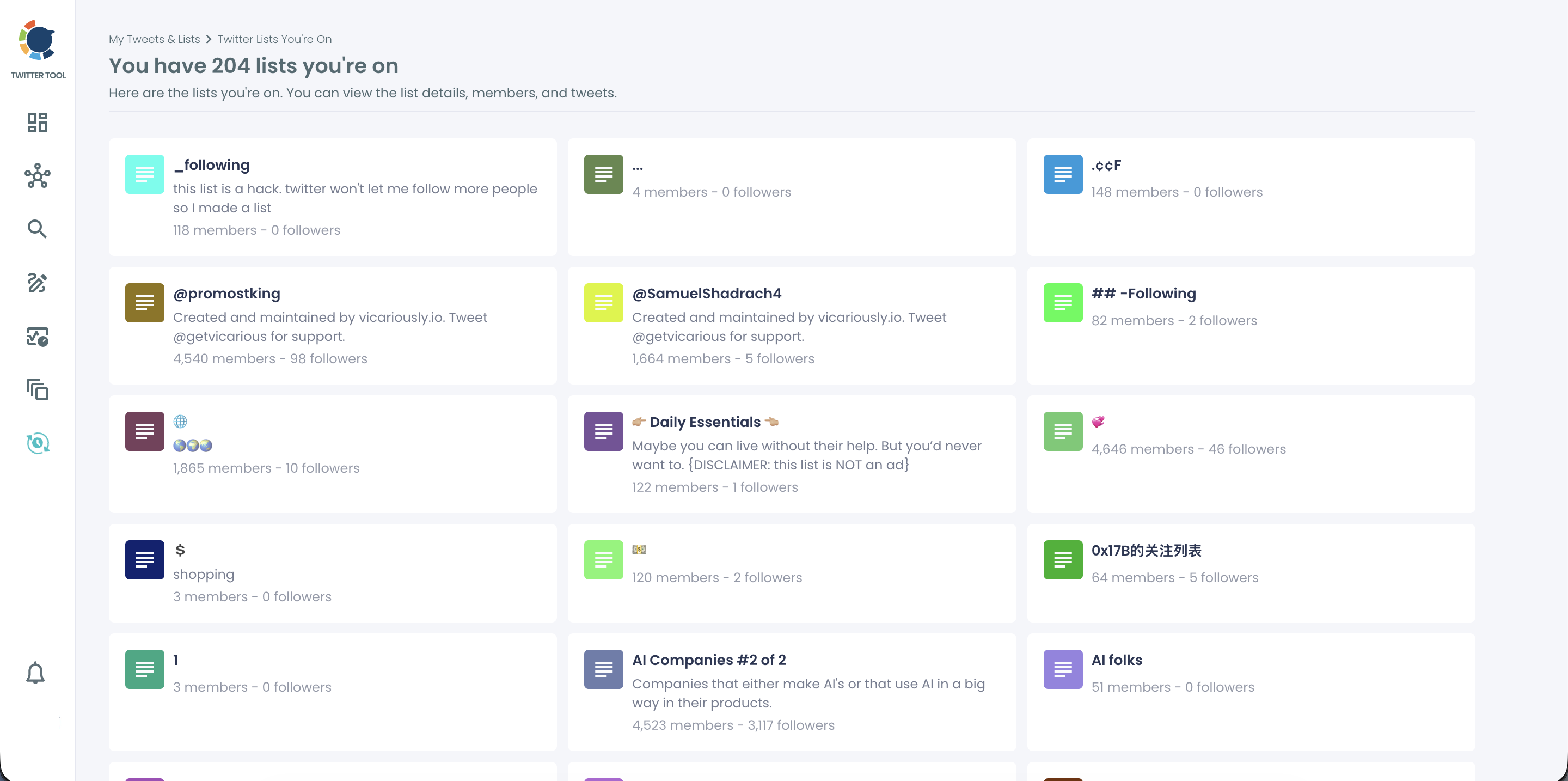Viewport: 1568px width, 781px height.
Task: Open the @SamuelShadrach4 list title
Action: point(707,294)
